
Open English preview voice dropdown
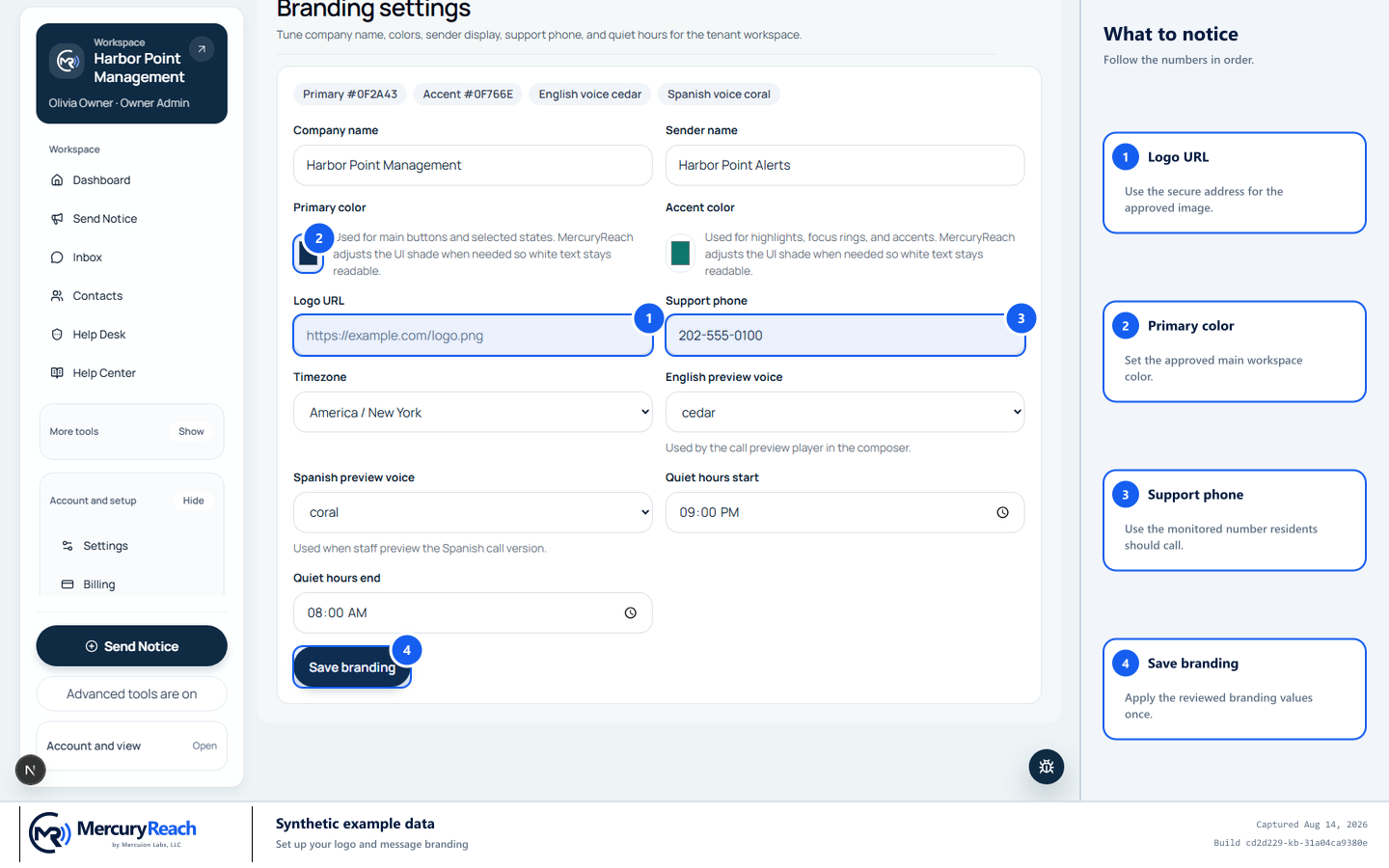(845, 412)
